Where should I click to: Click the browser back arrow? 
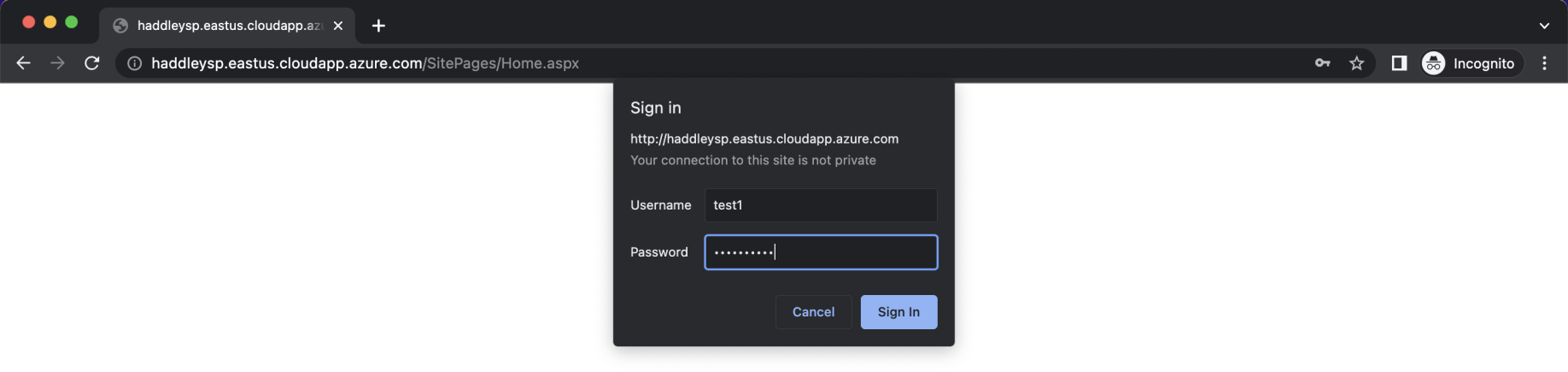[23, 63]
